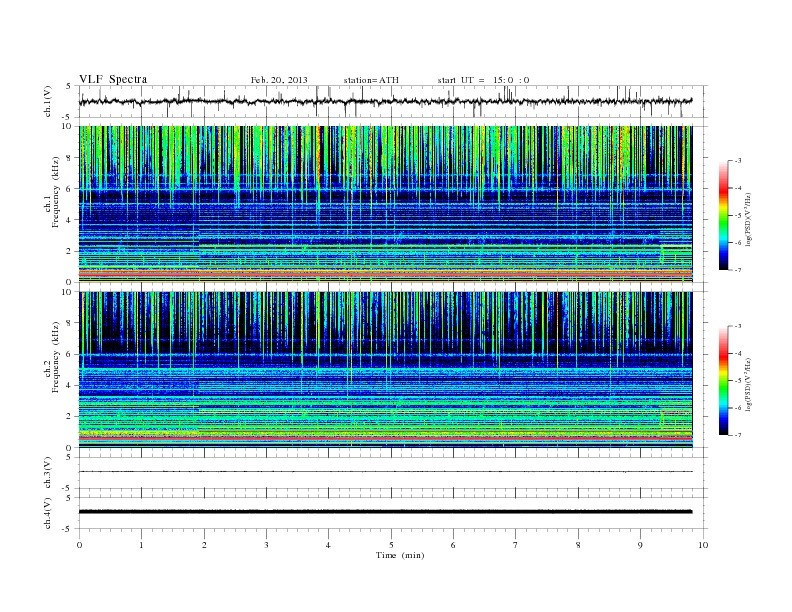The height and width of the screenshot is (612, 792).
Task: Click time axis tick label "1"
Action: (x=141, y=545)
